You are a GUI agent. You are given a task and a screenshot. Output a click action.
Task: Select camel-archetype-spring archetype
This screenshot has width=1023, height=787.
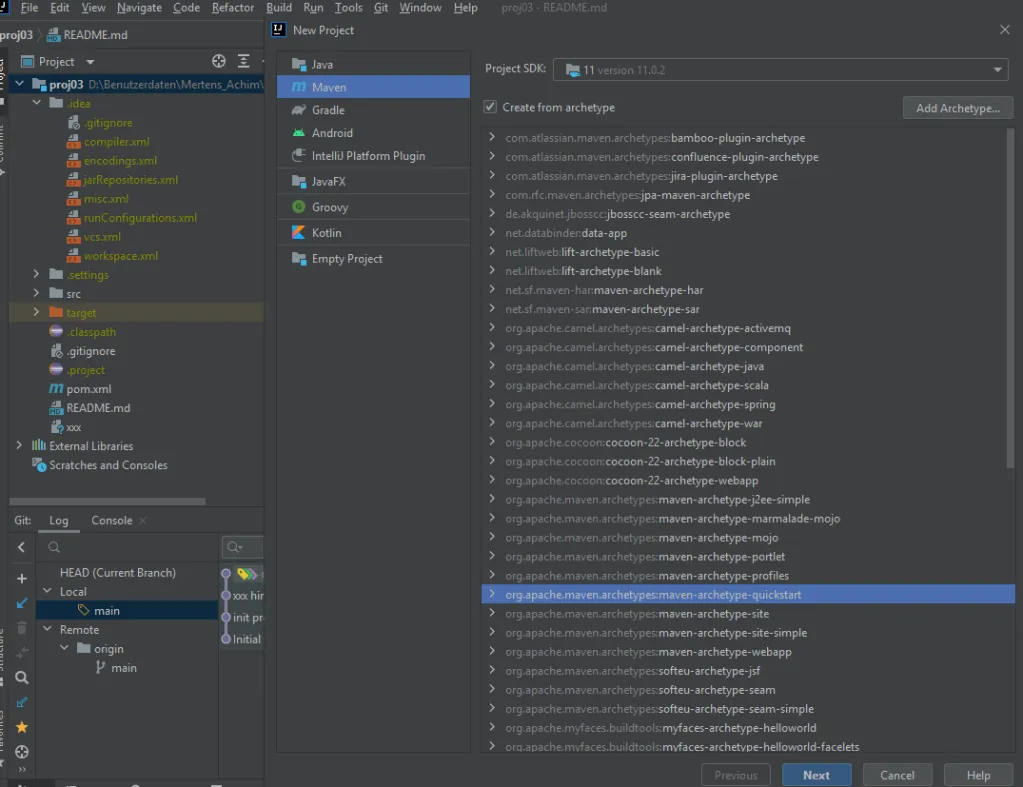pos(640,404)
